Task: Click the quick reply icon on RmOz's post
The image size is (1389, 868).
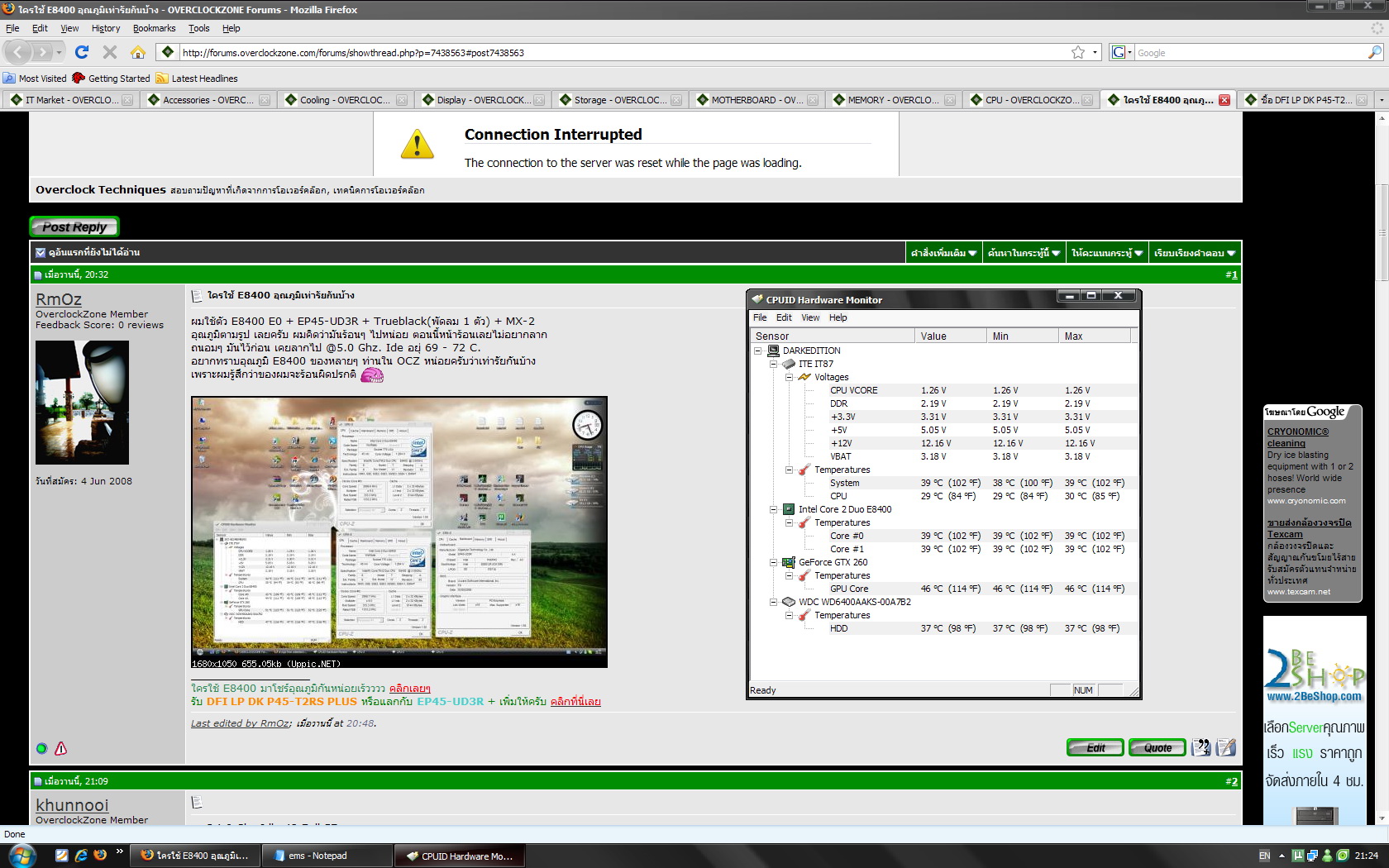Action: tap(1226, 747)
